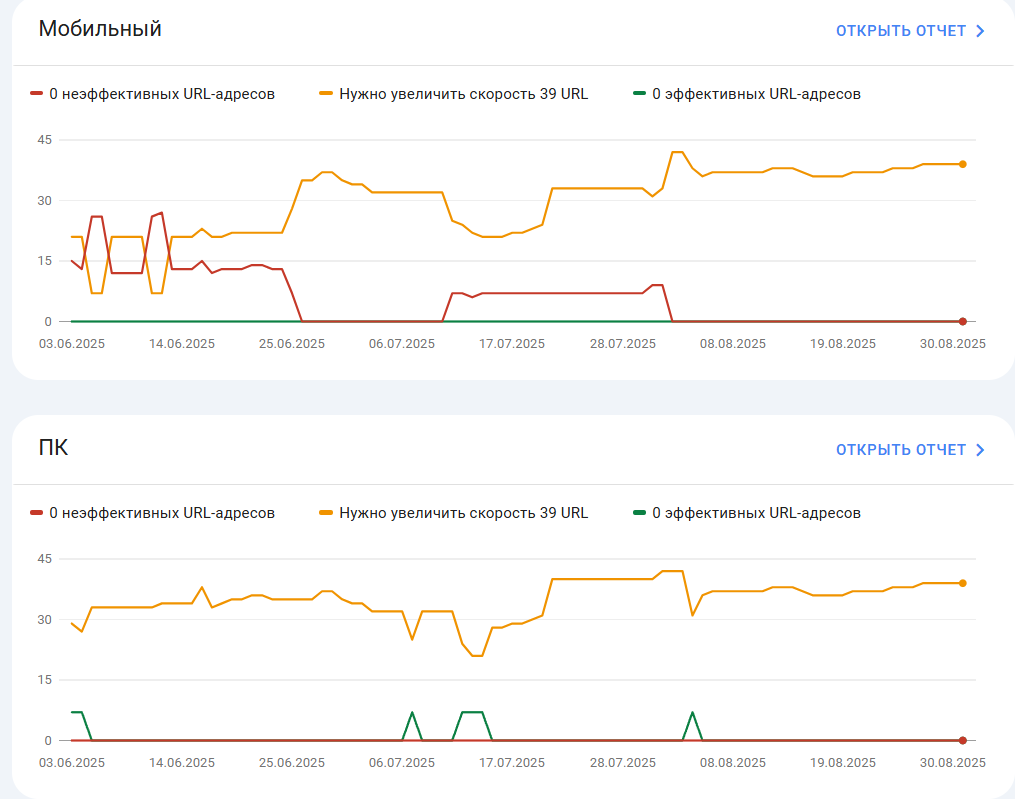
Task: Open the report link in the ПК card
Action: (x=910, y=450)
